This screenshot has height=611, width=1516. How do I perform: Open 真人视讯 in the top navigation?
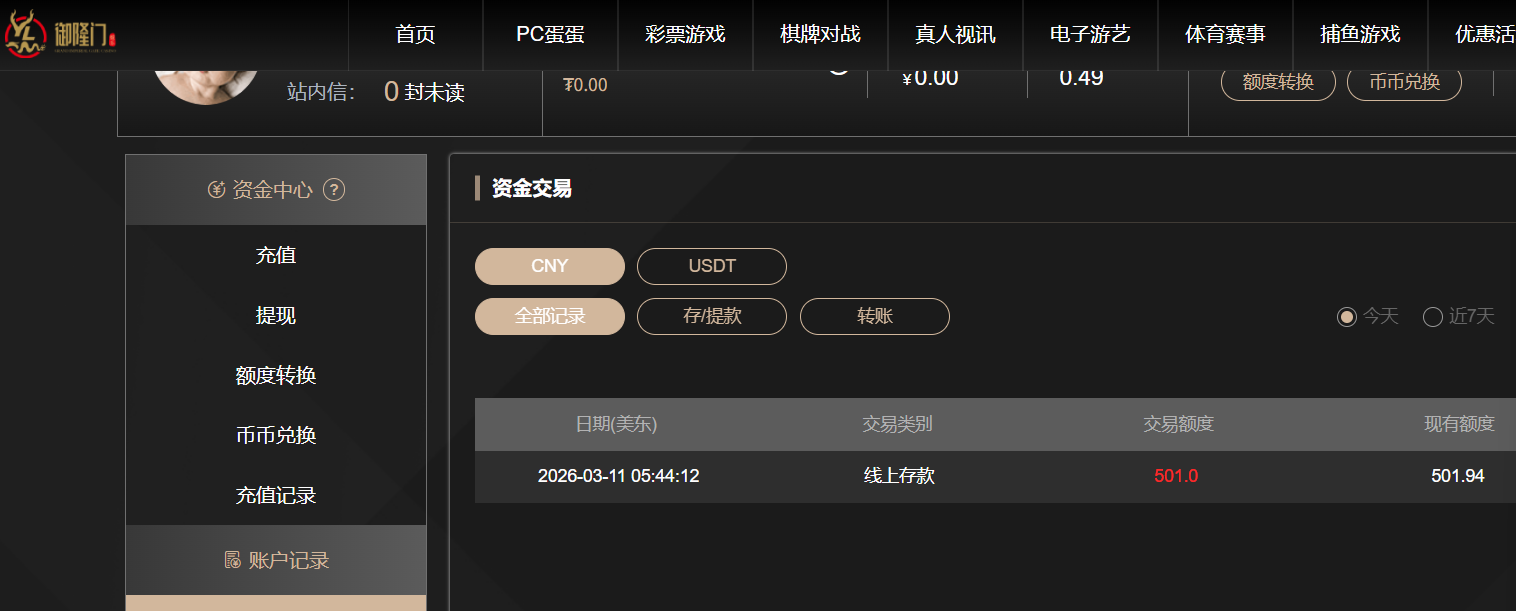point(955,34)
